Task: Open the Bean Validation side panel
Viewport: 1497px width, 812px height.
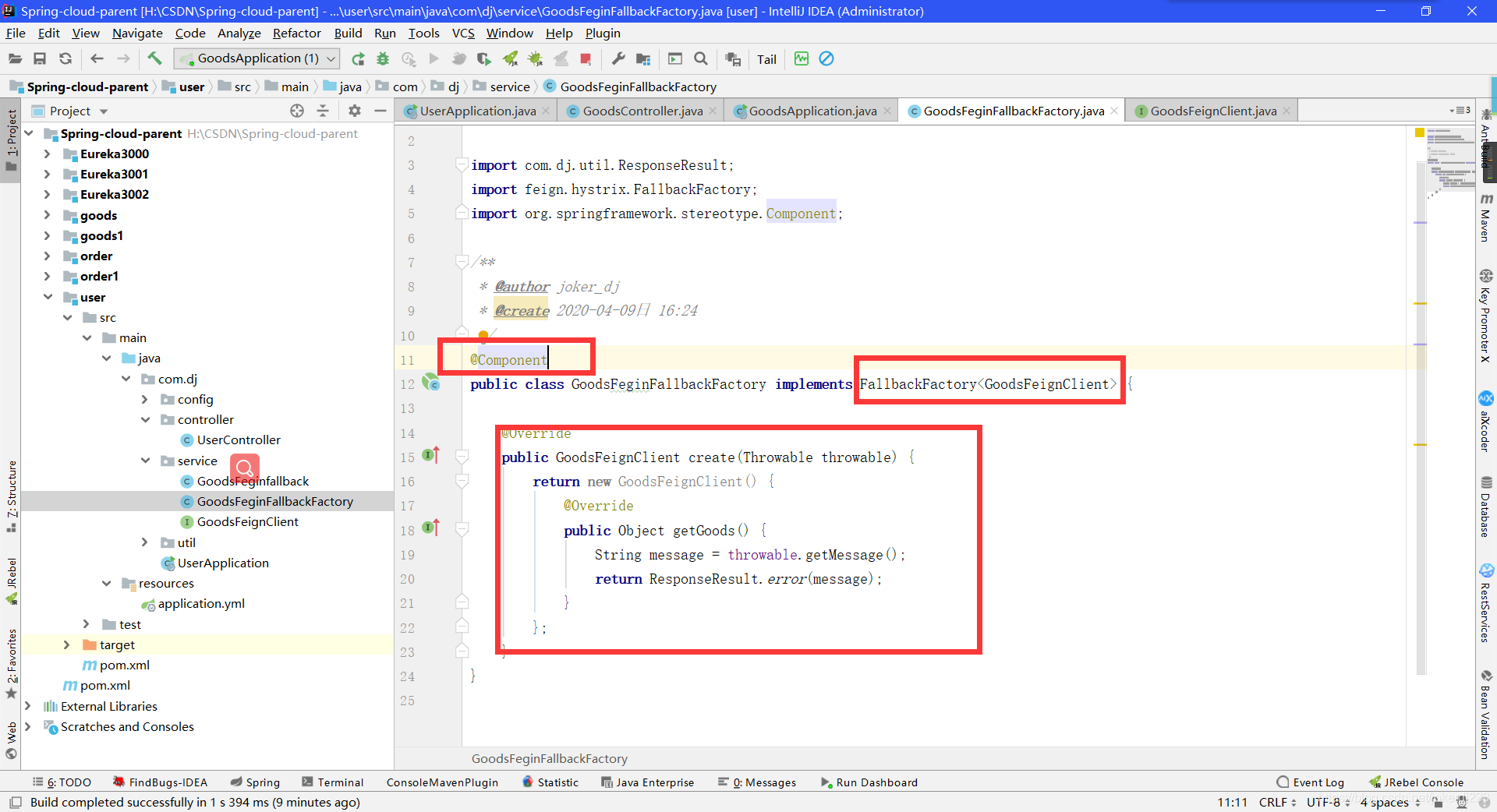Action: click(1486, 715)
